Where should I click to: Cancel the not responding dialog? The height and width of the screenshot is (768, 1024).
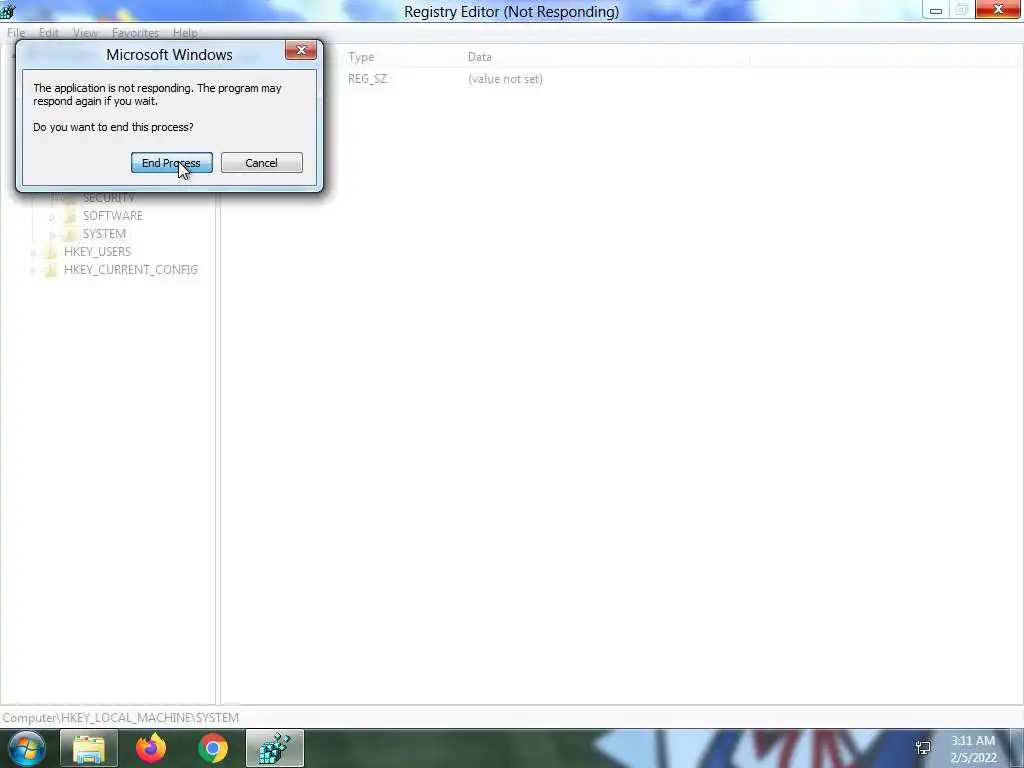261,163
